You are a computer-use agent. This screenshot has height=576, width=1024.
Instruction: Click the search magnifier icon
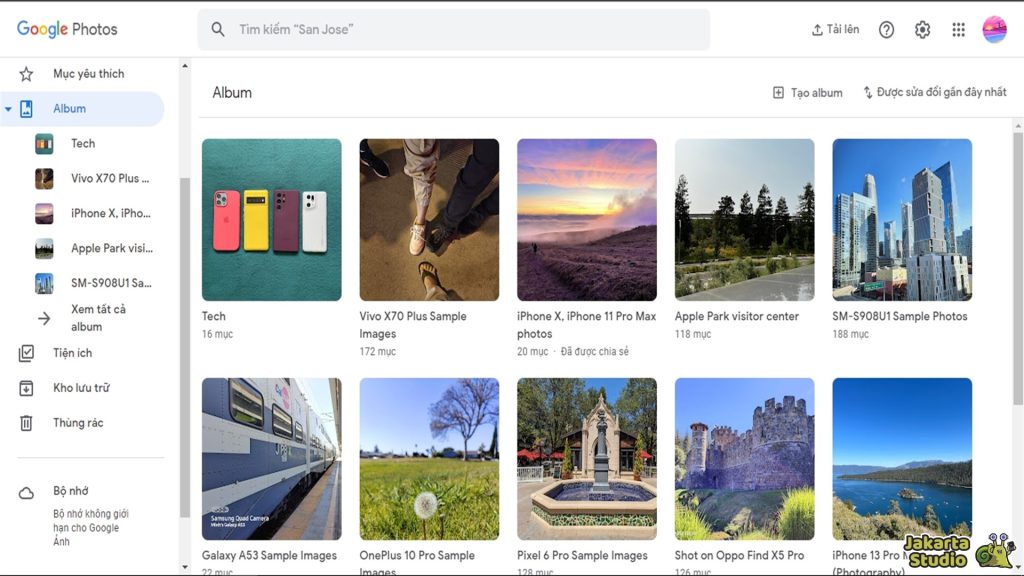[x=218, y=29]
